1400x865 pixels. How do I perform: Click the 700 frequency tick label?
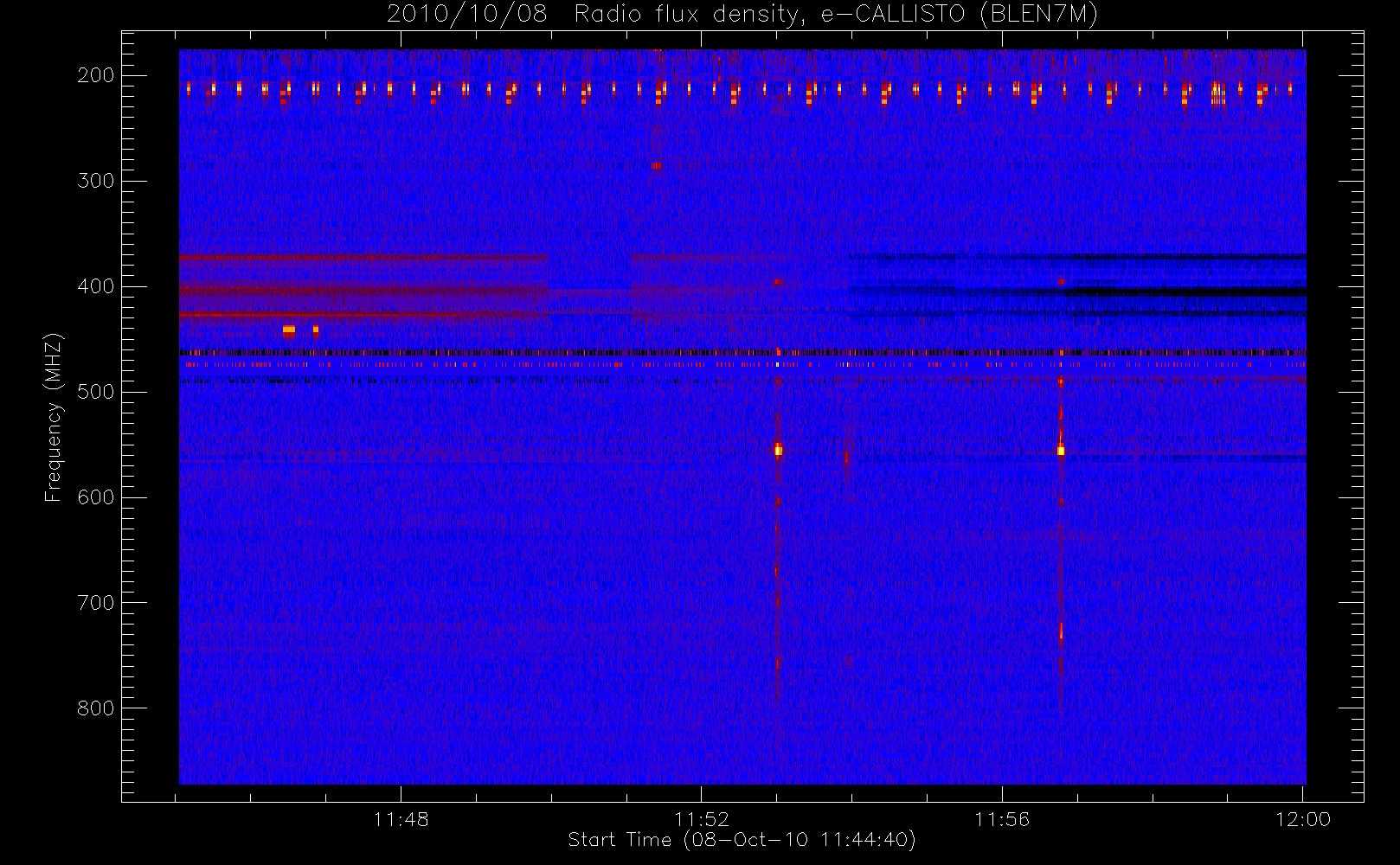pyautogui.click(x=96, y=603)
